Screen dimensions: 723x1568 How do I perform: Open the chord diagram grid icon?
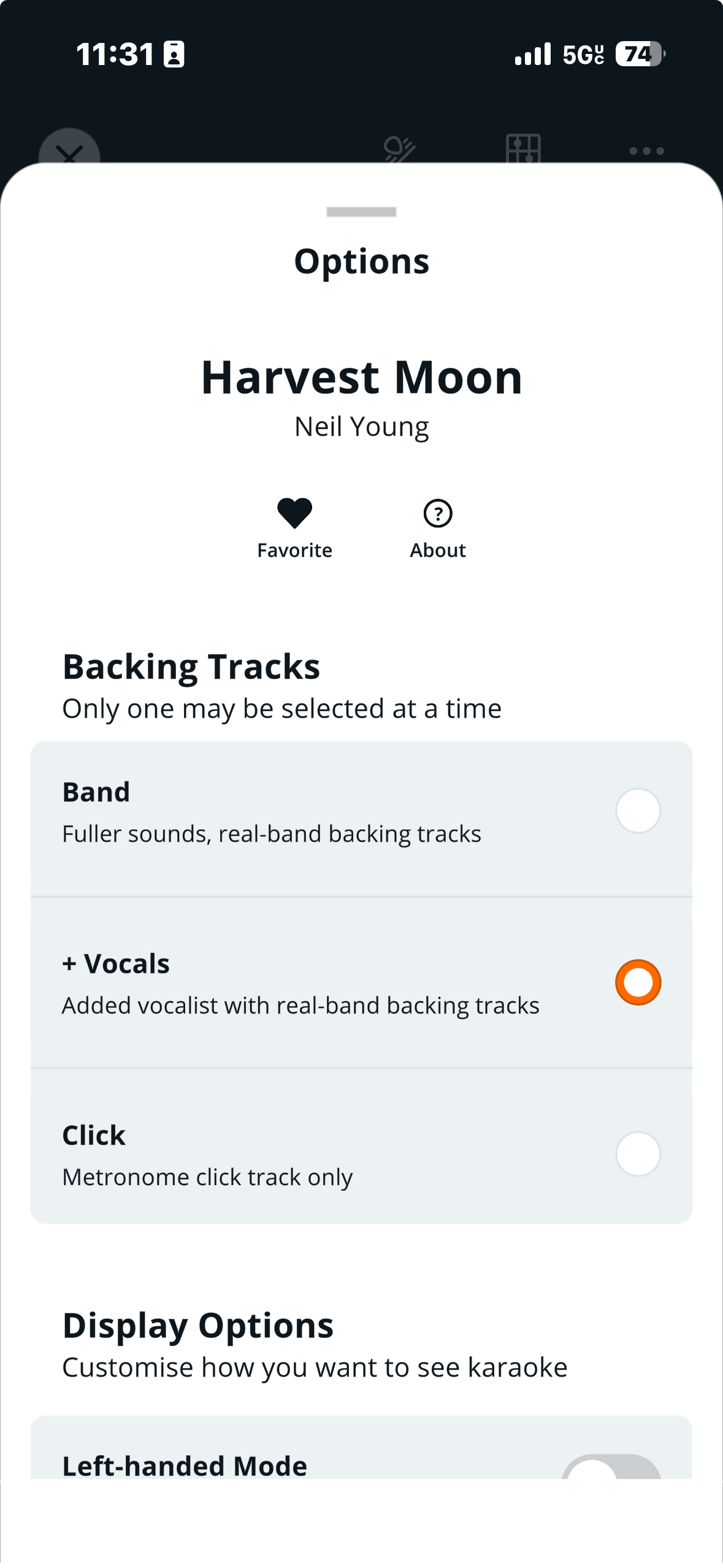click(523, 149)
